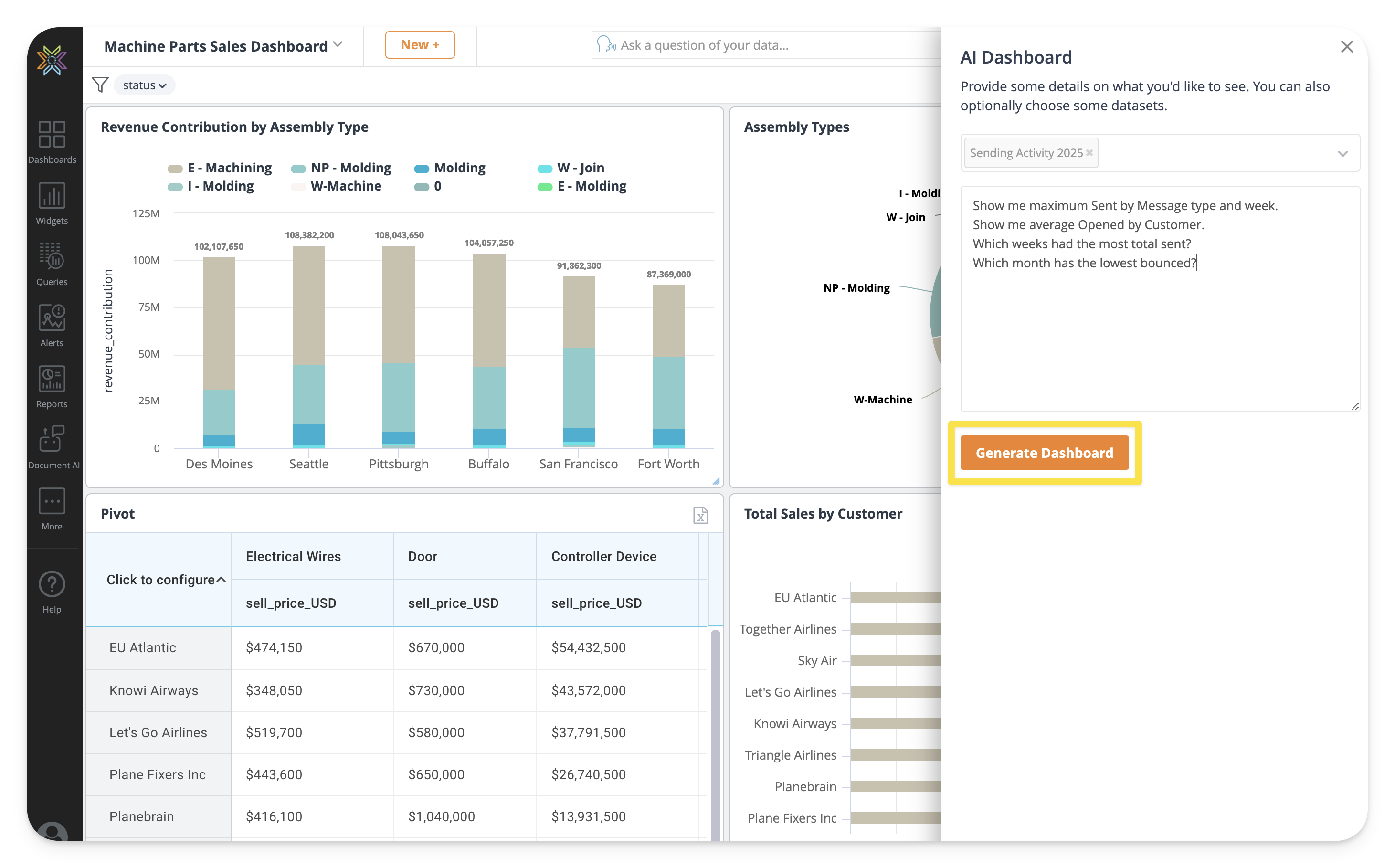This screenshot has height=868, width=1395.
Task: Open the Dashboards sidebar icon
Action: coord(52,135)
